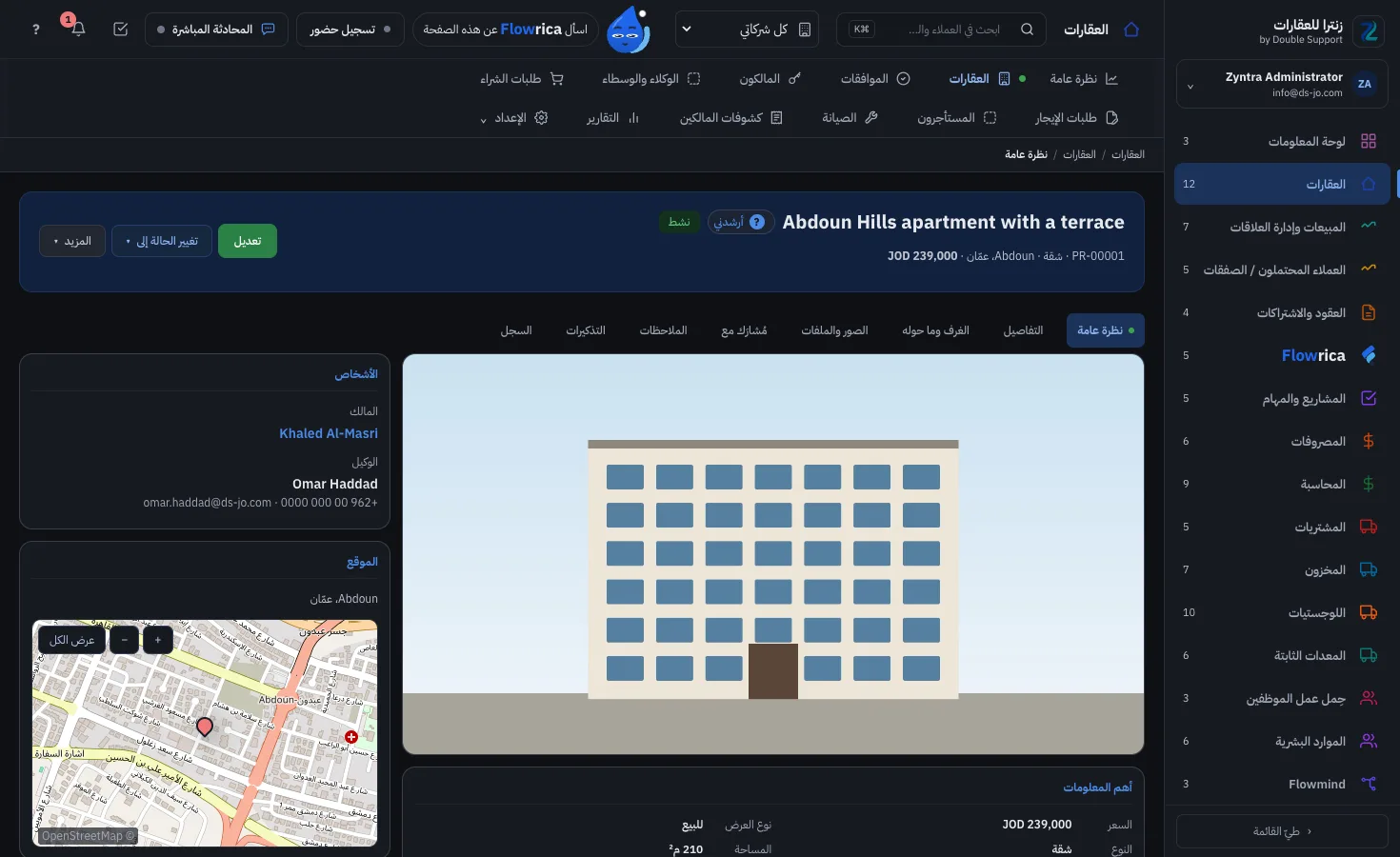
Task: Open المحادثة المباشرة live chat button
Action: point(215,30)
